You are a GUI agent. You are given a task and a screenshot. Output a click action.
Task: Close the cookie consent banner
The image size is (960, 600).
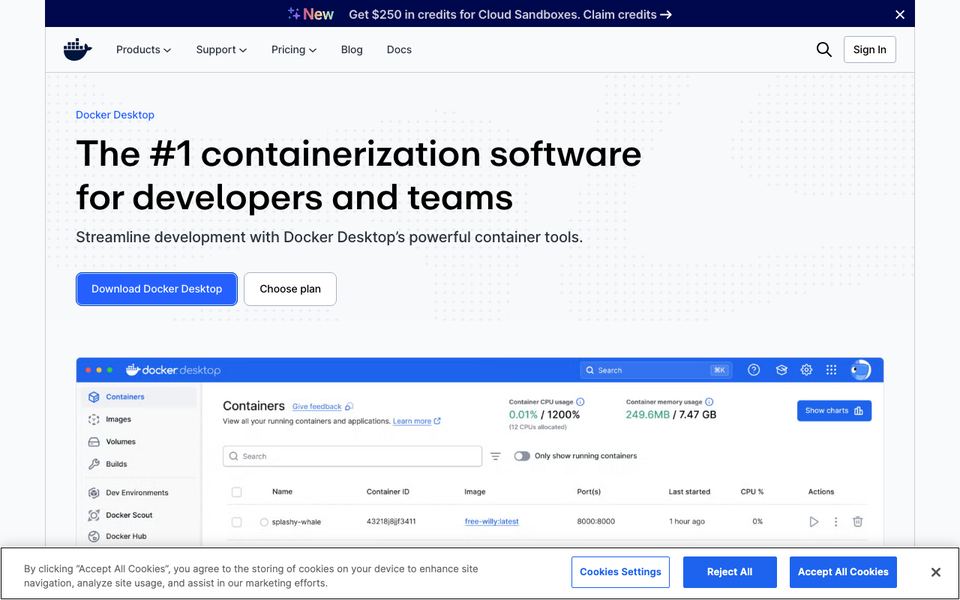[x=936, y=572]
